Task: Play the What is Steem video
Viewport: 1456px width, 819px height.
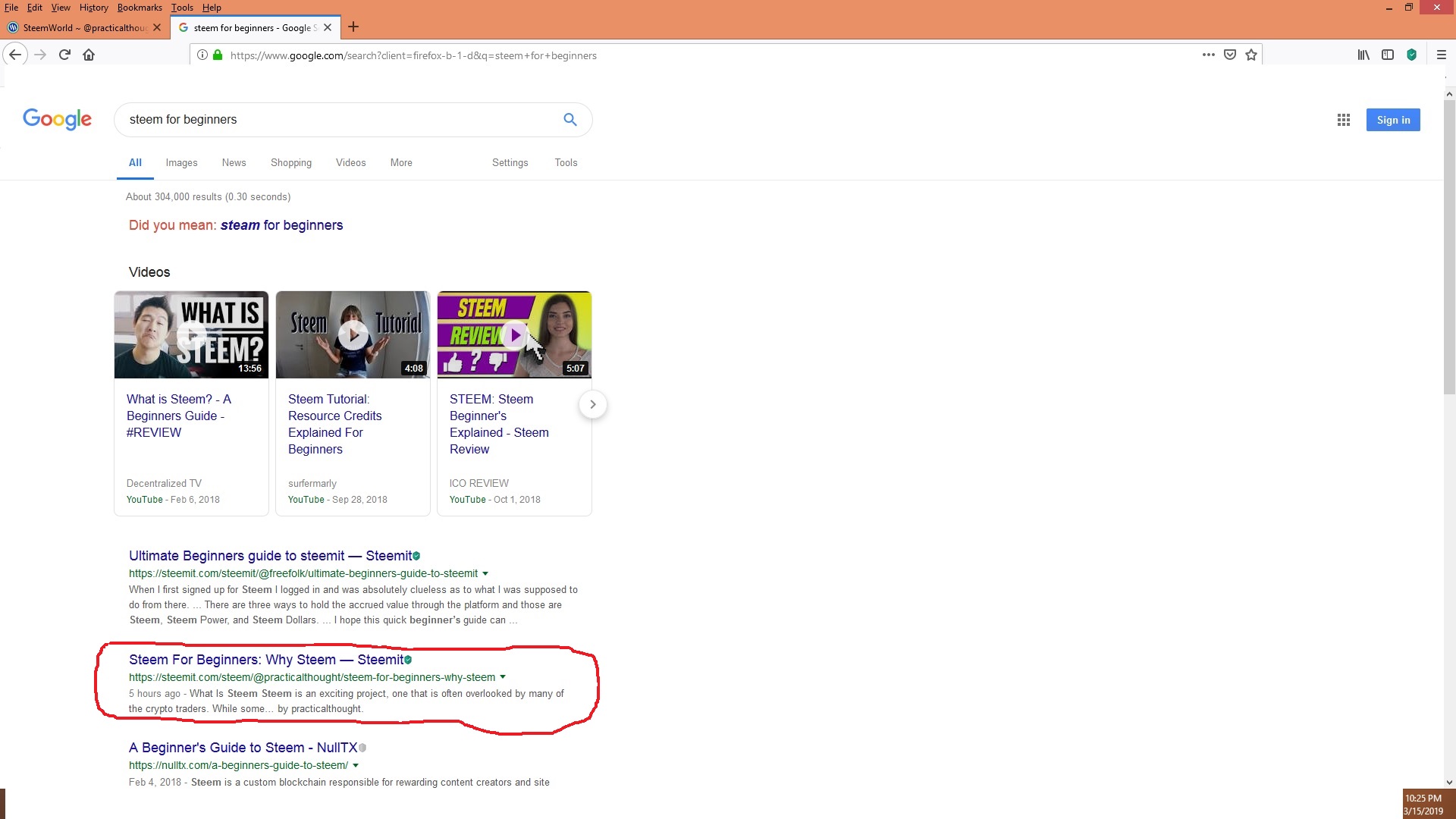Action: click(191, 334)
